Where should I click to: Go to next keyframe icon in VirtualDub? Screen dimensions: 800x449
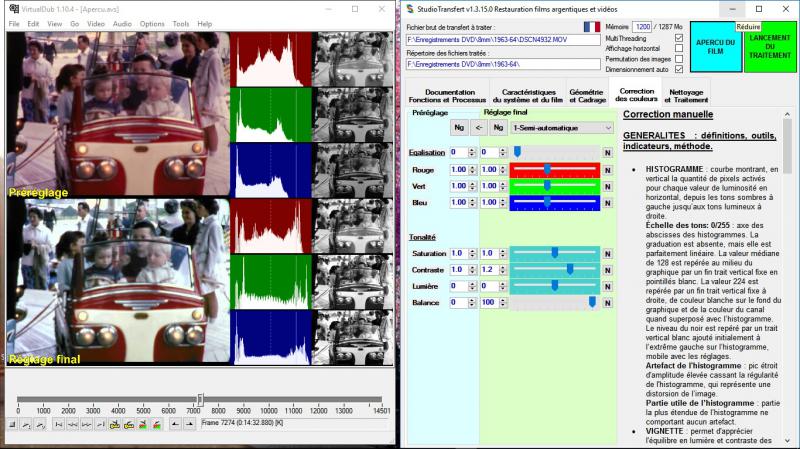tap(129, 424)
